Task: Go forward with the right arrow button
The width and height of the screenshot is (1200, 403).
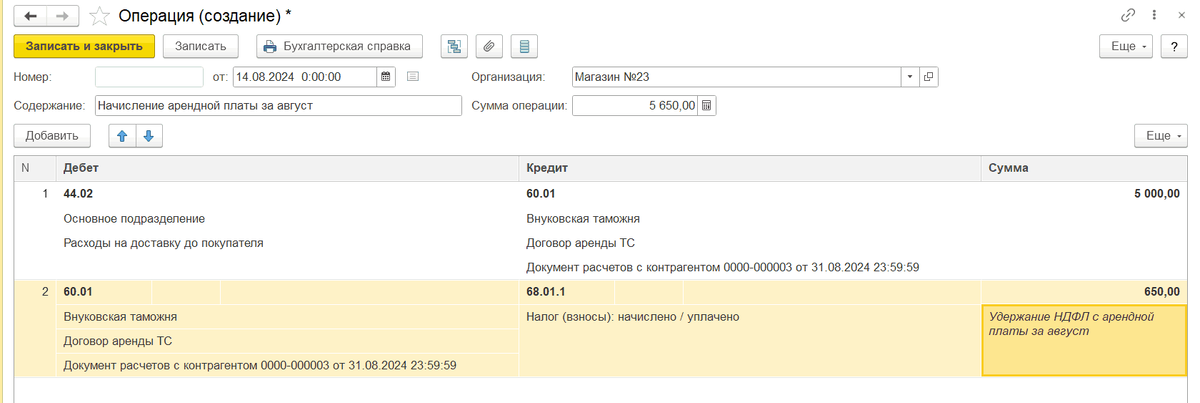Action: (62, 16)
